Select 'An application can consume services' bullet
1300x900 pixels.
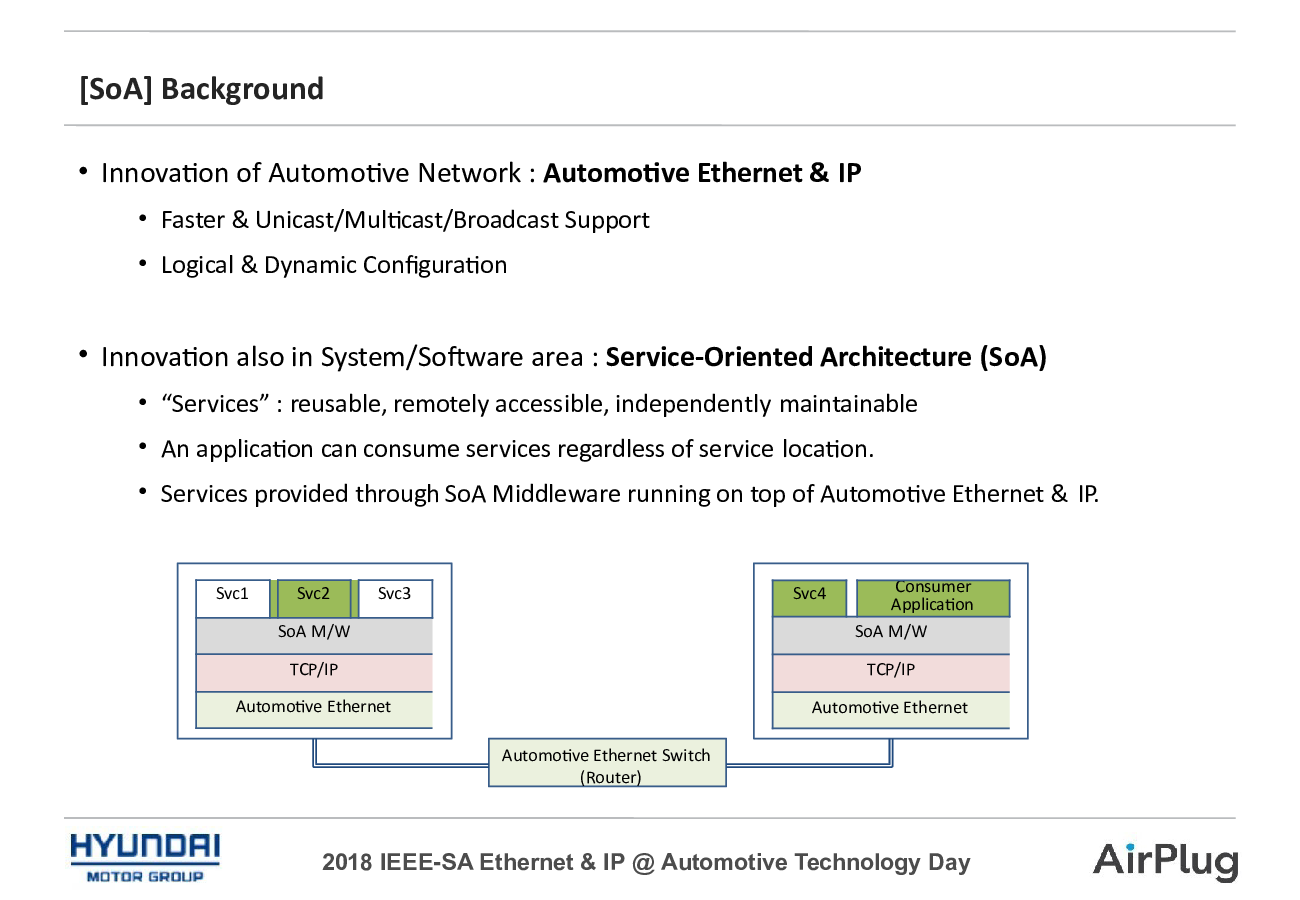(517, 449)
